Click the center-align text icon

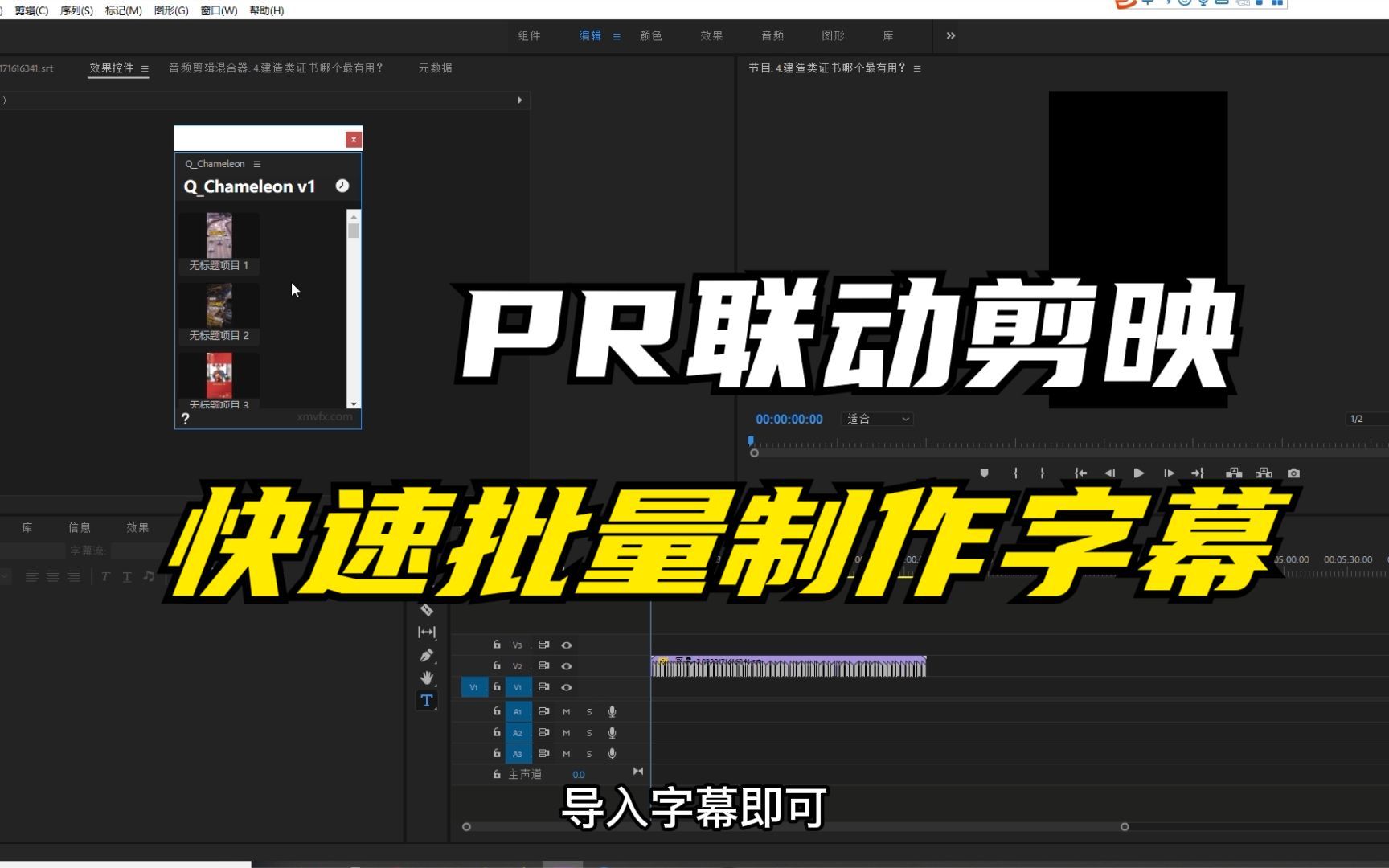tap(52, 576)
